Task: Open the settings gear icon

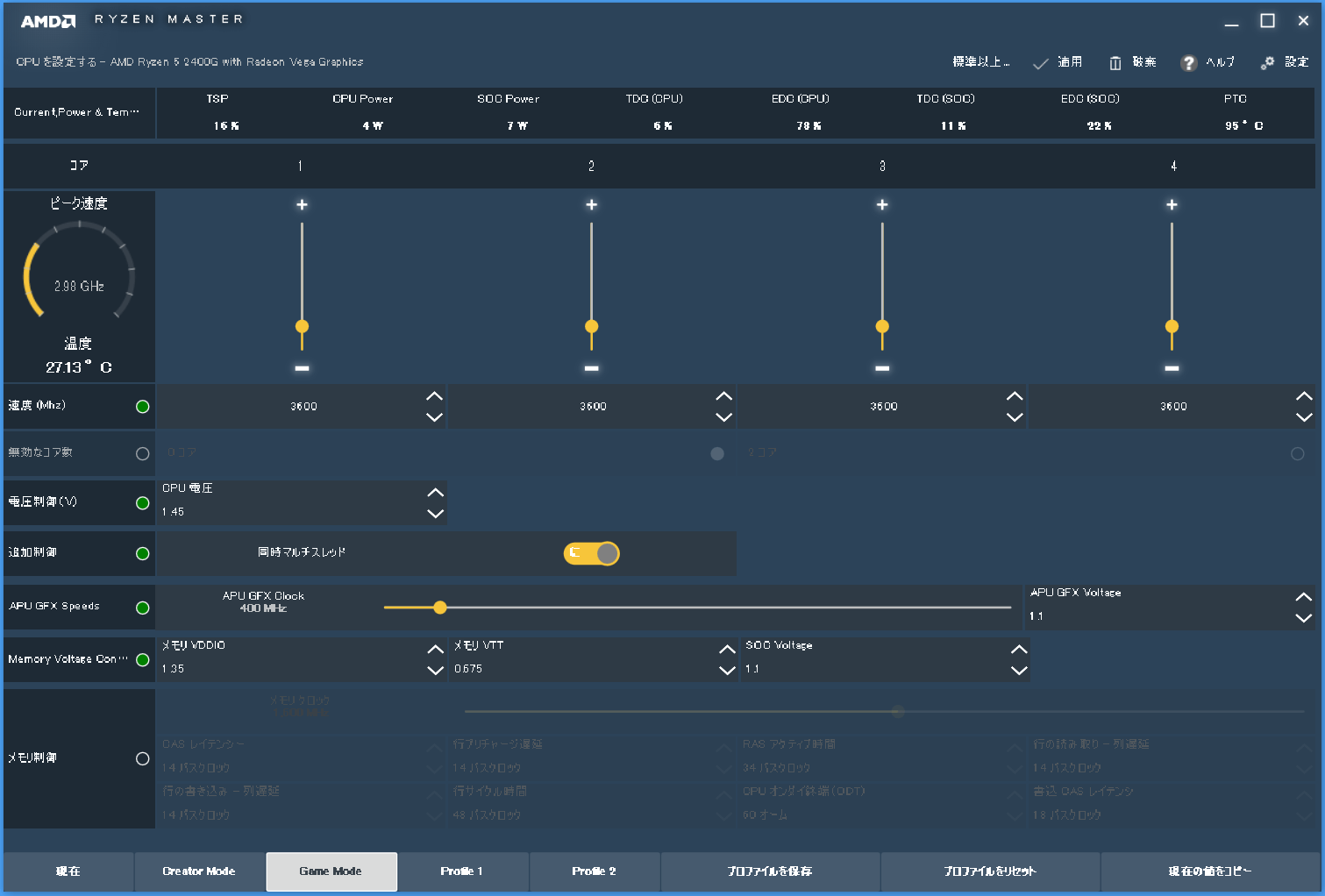Action: (x=1267, y=63)
